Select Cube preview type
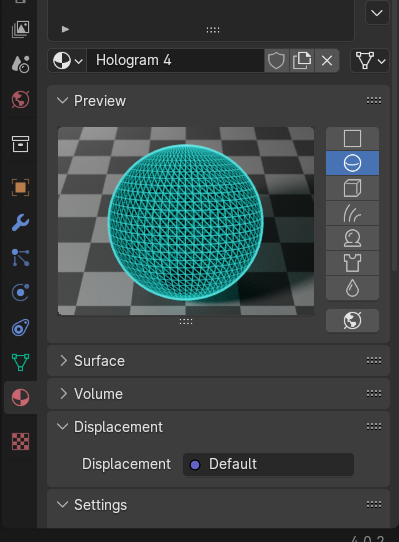The image size is (399, 542). 352,188
